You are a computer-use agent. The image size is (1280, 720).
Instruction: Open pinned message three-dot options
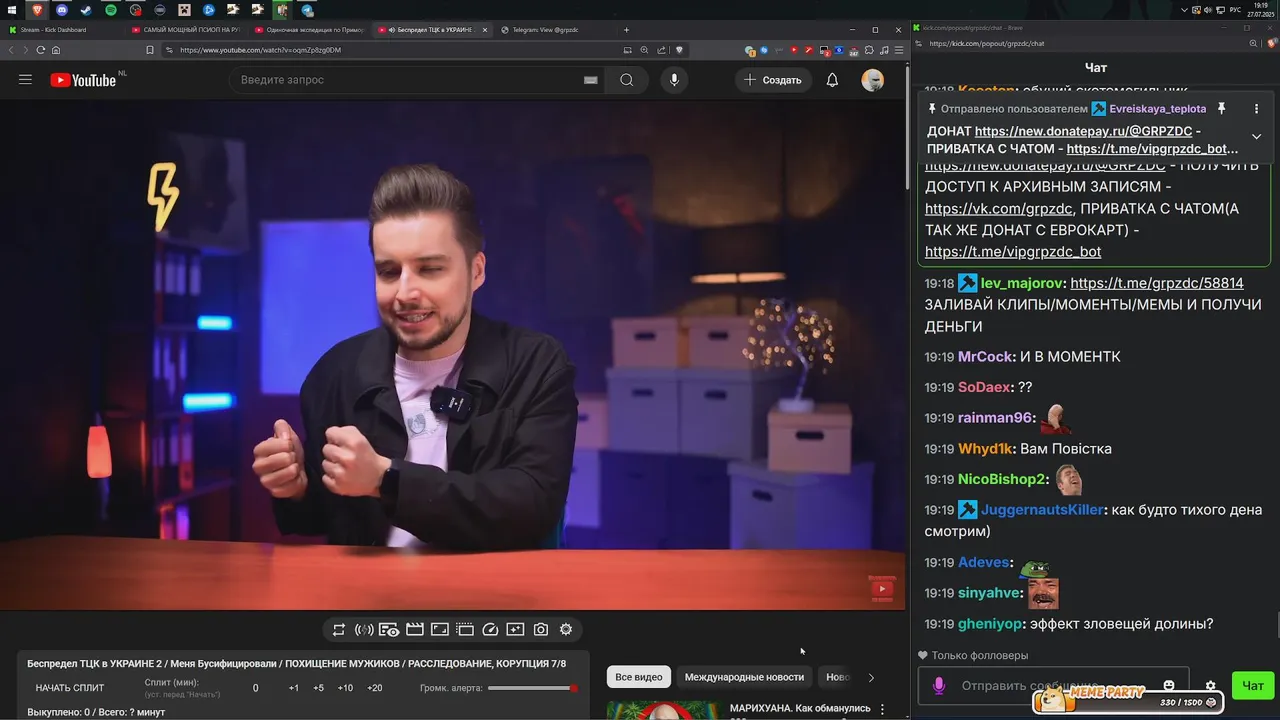[1257, 109]
